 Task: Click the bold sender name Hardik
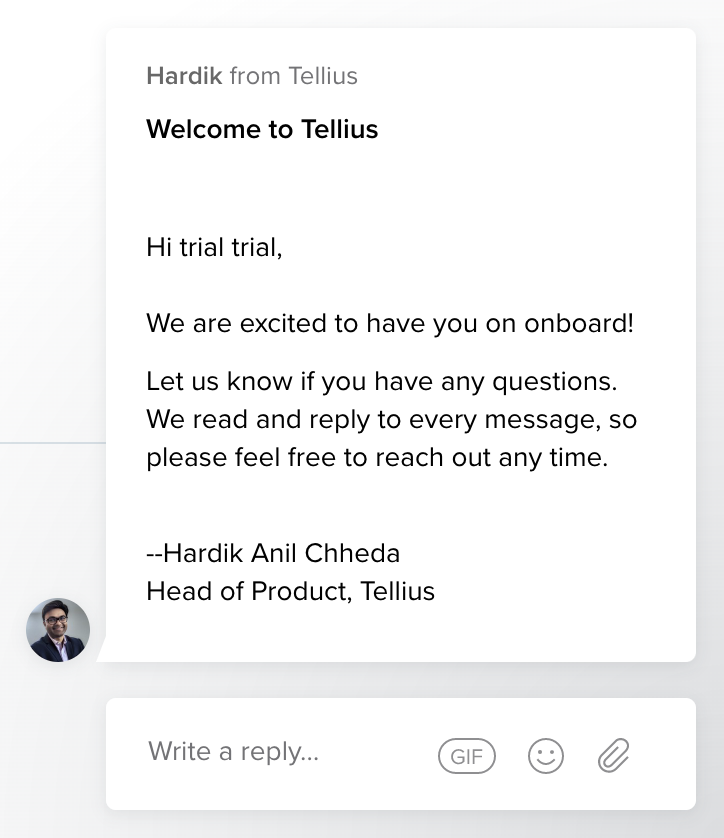tap(184, 76)
